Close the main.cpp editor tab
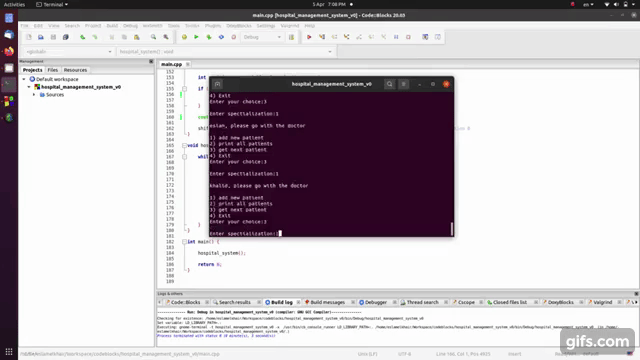The height and width of the screenshot is (360, 640). point(188,64)
